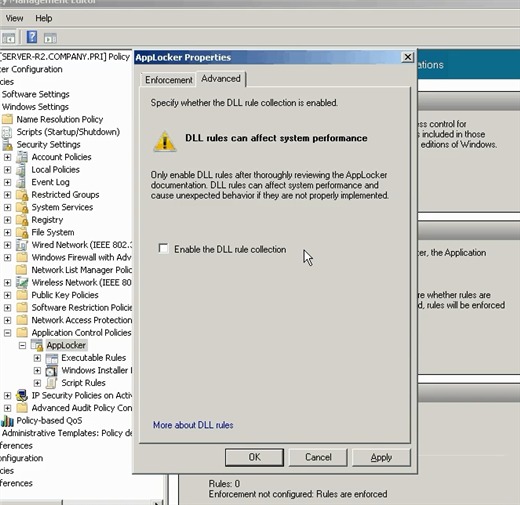Click the Executable Rules icon

pyautogui.click(x=52, y=358)
